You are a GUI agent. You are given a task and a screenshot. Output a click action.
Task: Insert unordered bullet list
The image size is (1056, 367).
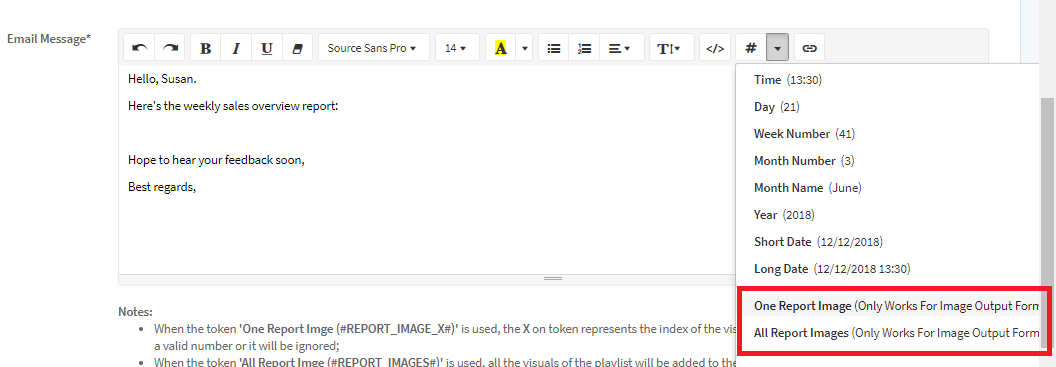554,48
